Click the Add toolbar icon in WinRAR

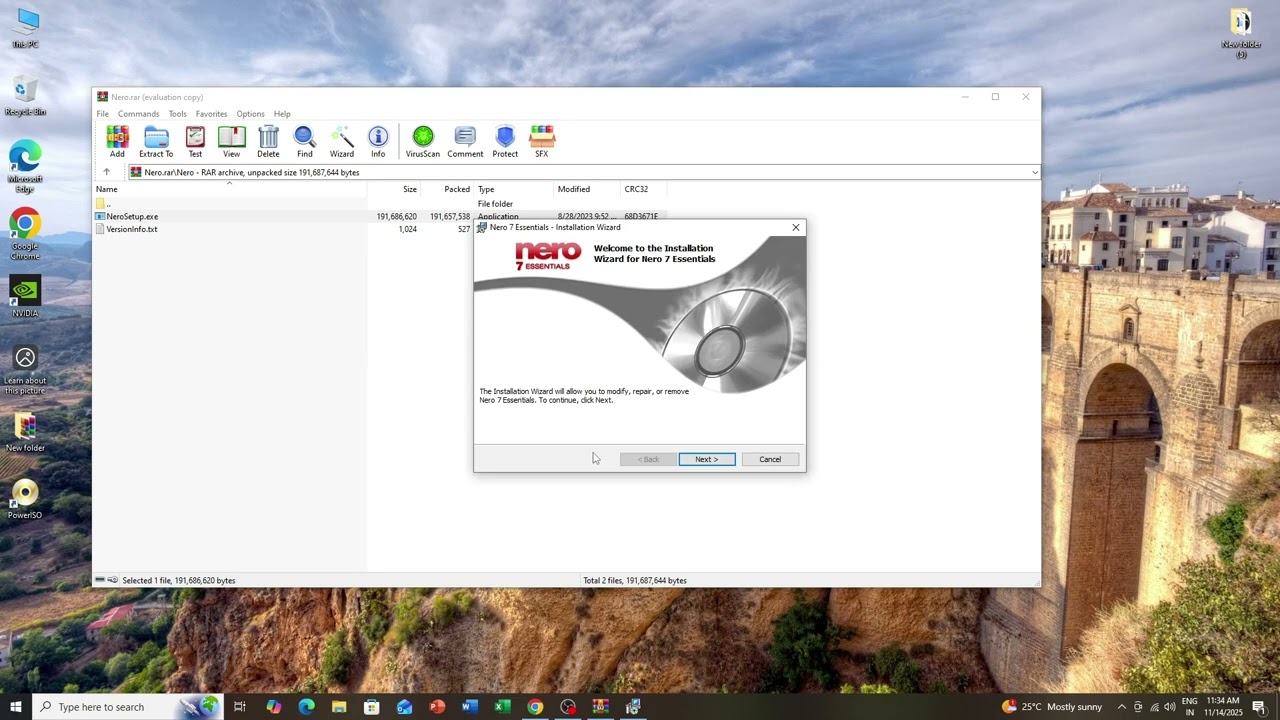117,142
